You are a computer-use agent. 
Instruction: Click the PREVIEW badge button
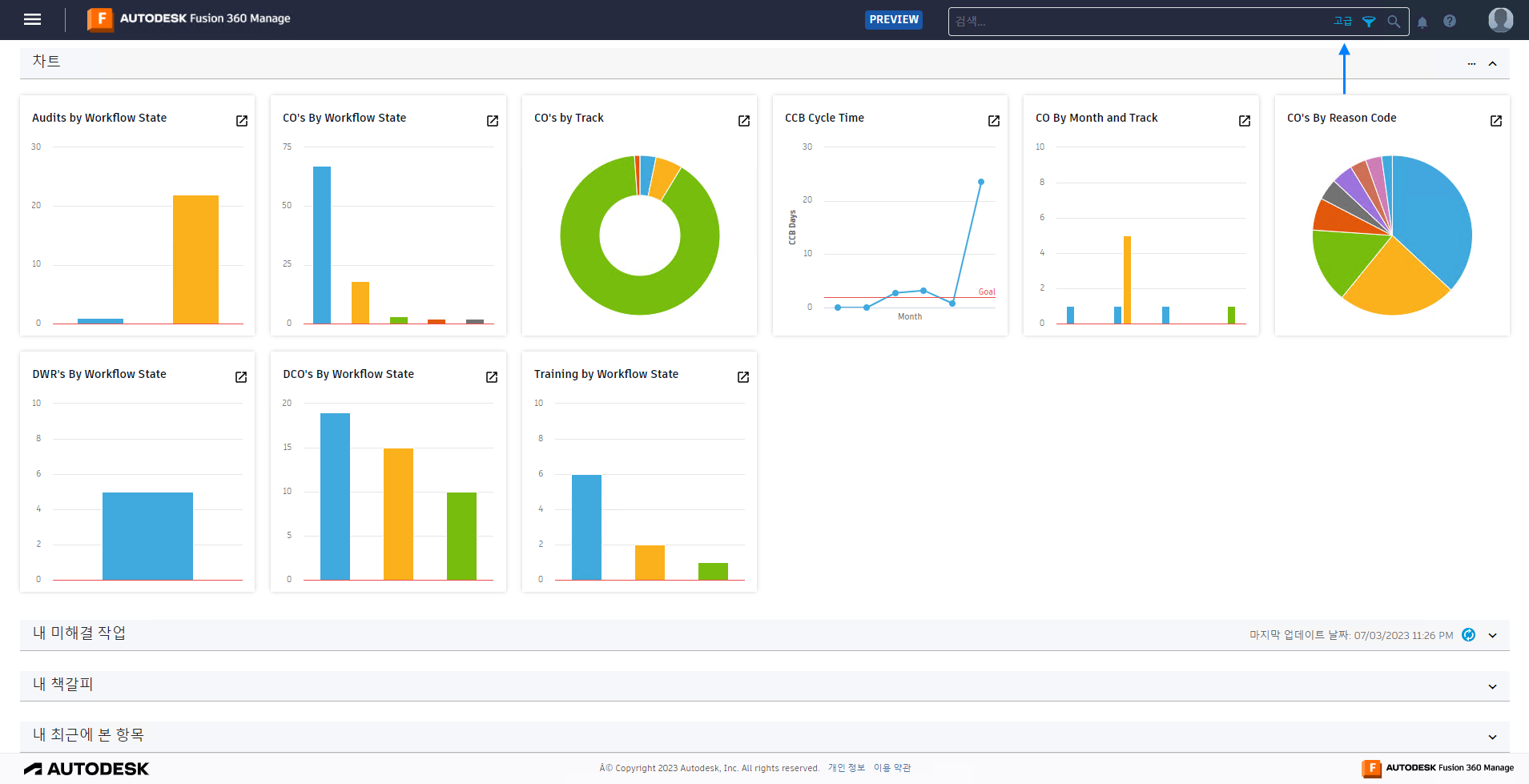tap(894, 20)
